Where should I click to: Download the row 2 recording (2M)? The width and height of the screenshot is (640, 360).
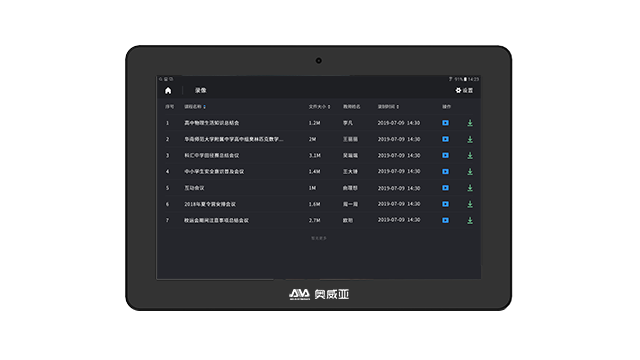470,139
